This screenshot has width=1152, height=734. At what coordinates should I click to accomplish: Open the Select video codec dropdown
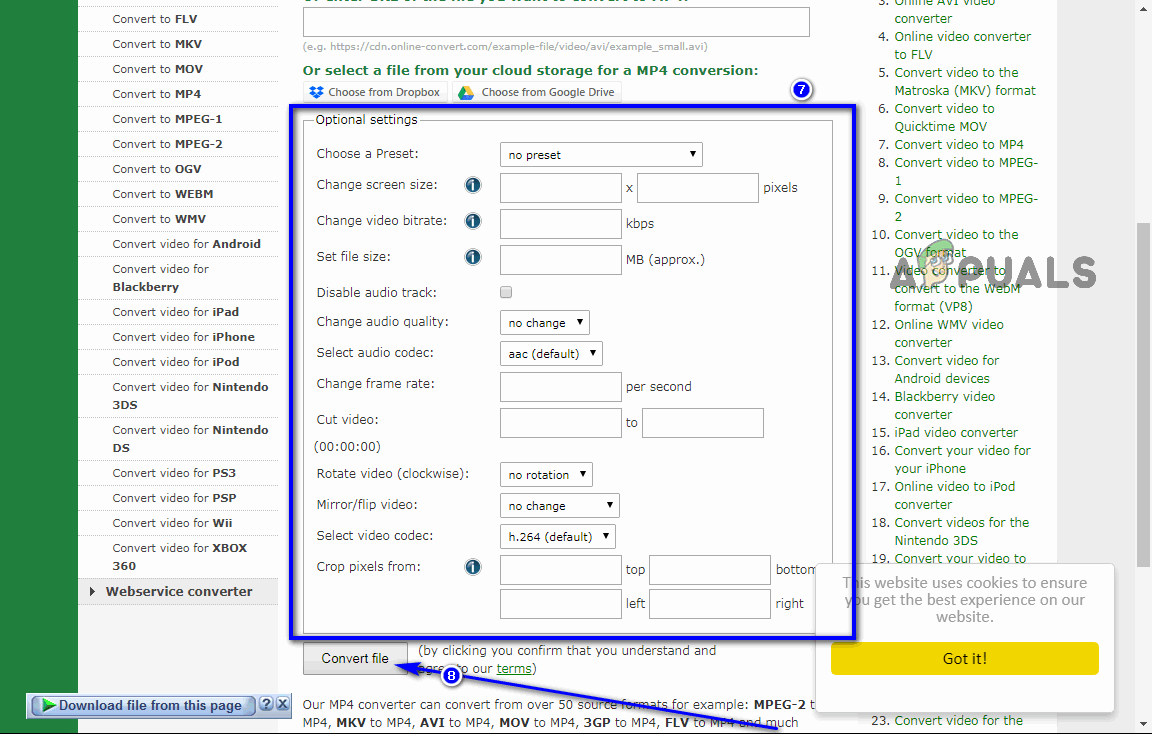click(558, 536)
